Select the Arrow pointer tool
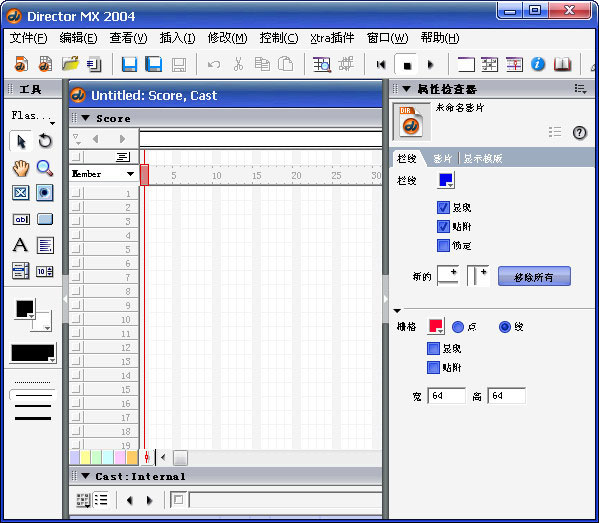The image size is (599, 523). [21, 141]
